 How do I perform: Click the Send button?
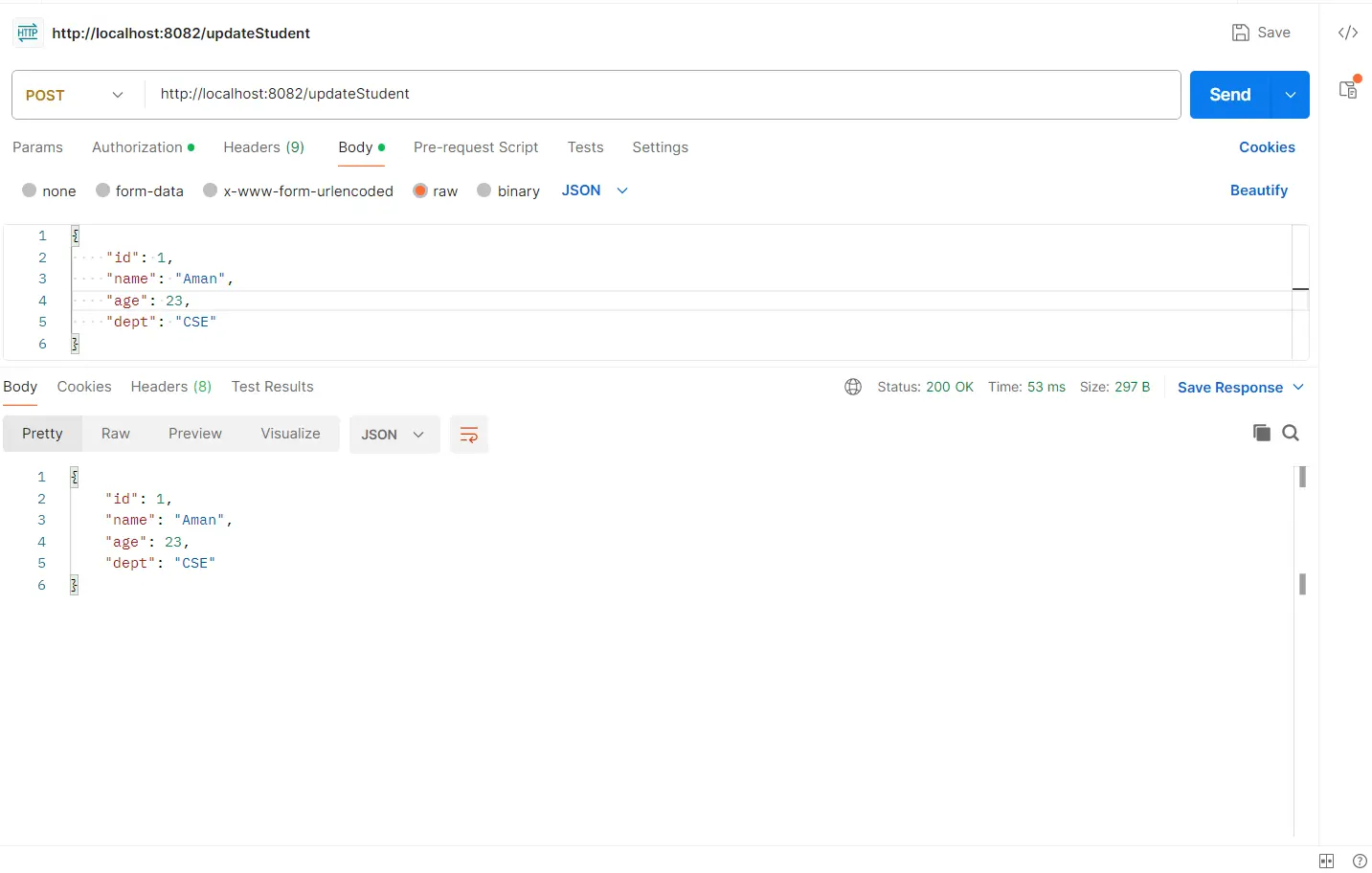[x=1229, y=95]
